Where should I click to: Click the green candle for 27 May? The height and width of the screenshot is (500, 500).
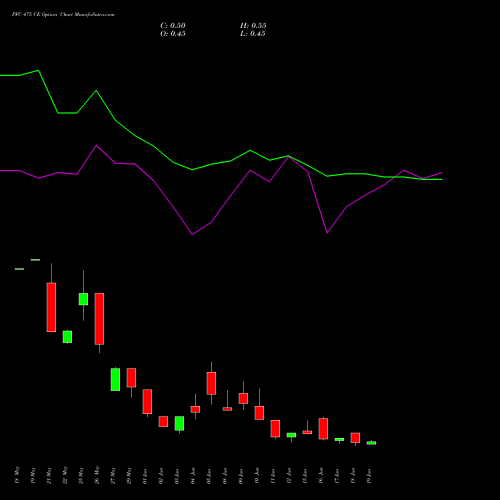(x=115, y=379)
